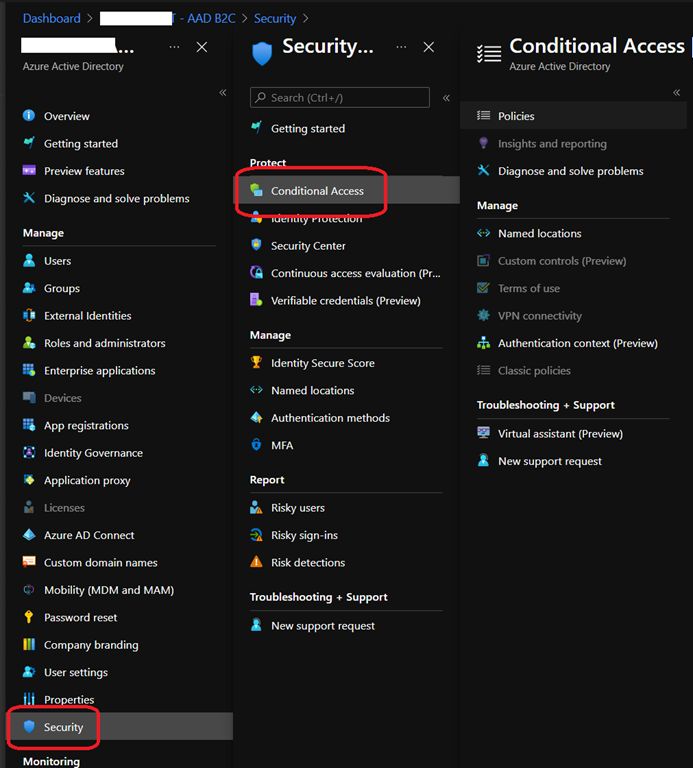Go to Dashboard breadcrumb link

[x=52, y=19]
